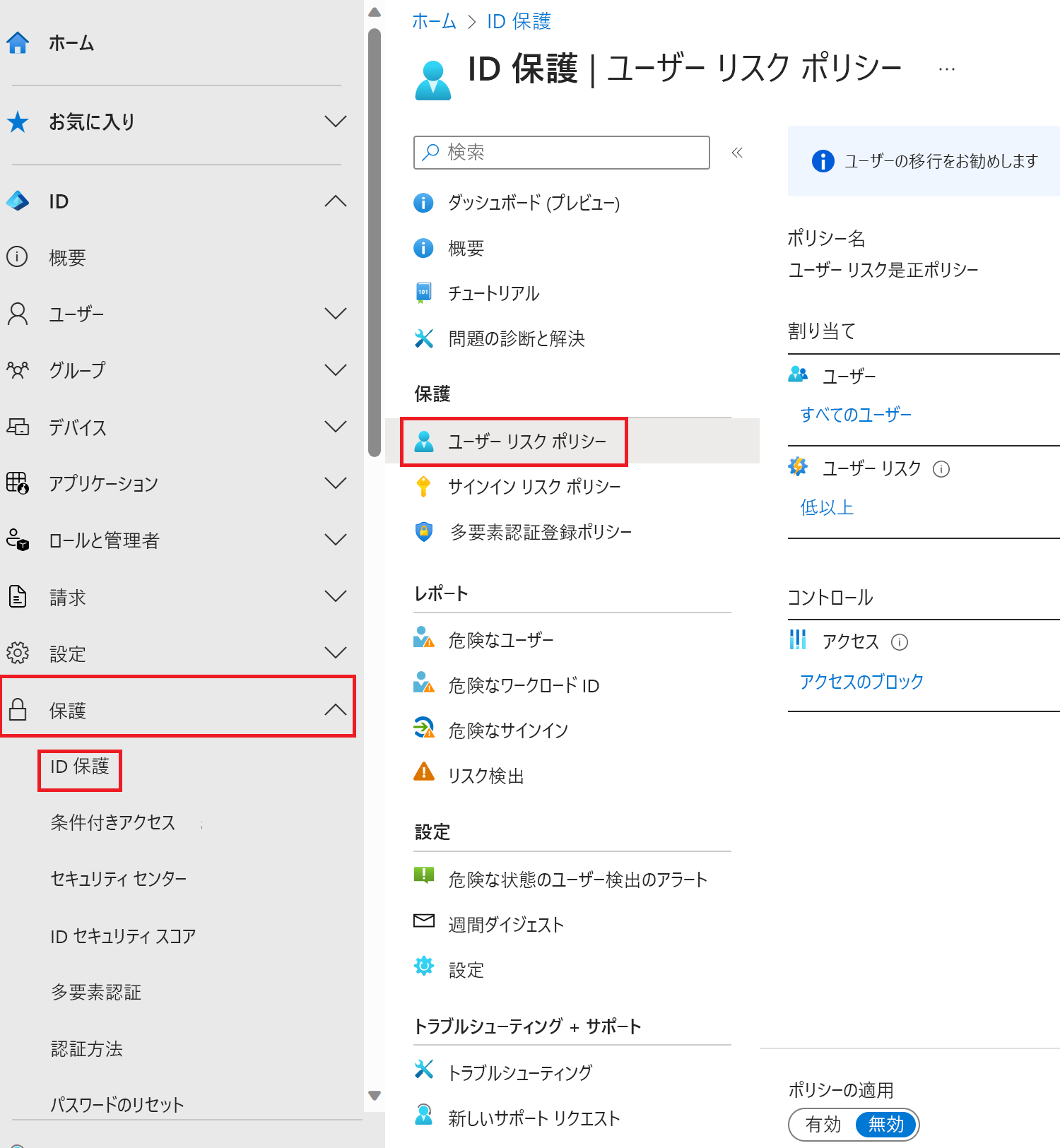This screenshot has height=1148, width=1060.
Task: Click the blue gear icon beside 設定 in middle menu
Action: click(x=423, y=966)
